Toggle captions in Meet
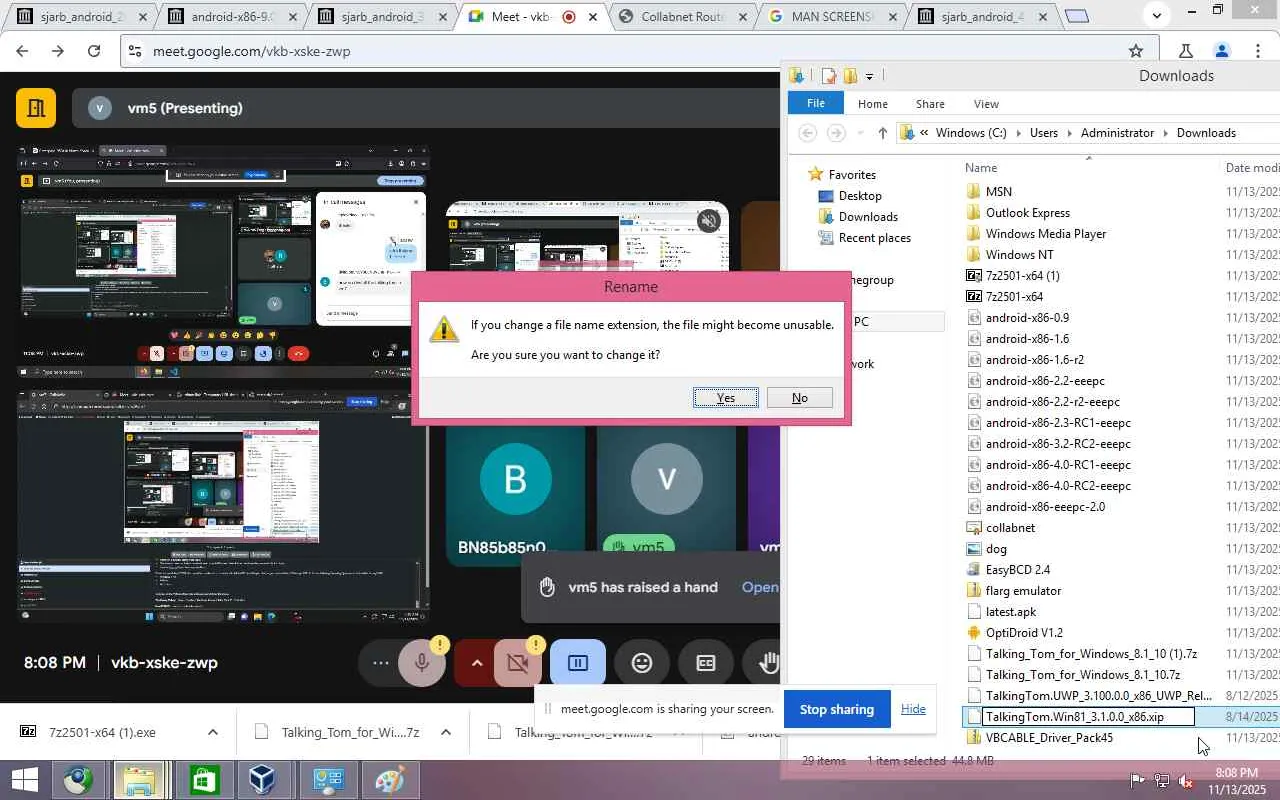Viewport: 1280px width, 800px height. click(x=706, y=662)
